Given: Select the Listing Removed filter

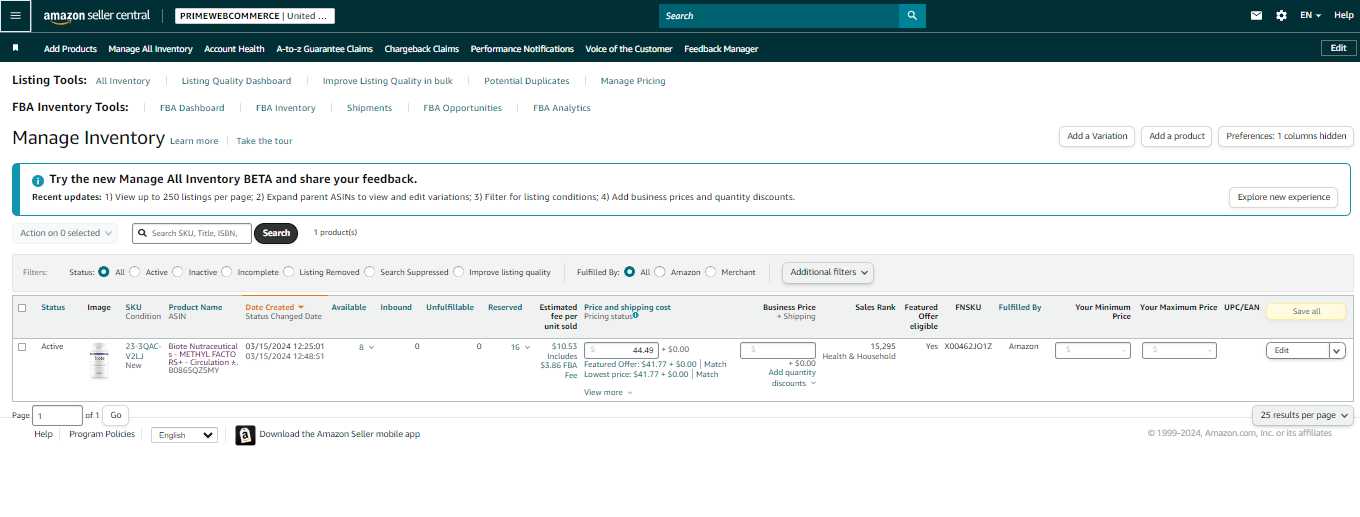Looking at the screenshot, I should [288, 272].
